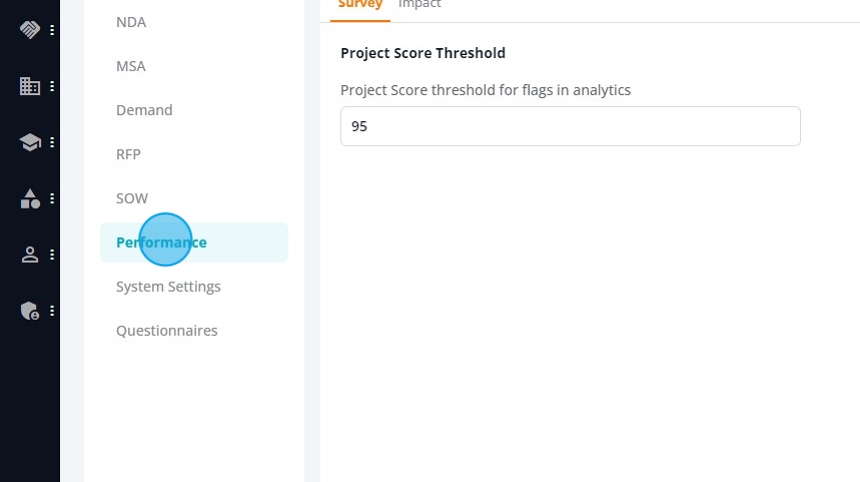Open the person user icon

click(x=30, y=254)
